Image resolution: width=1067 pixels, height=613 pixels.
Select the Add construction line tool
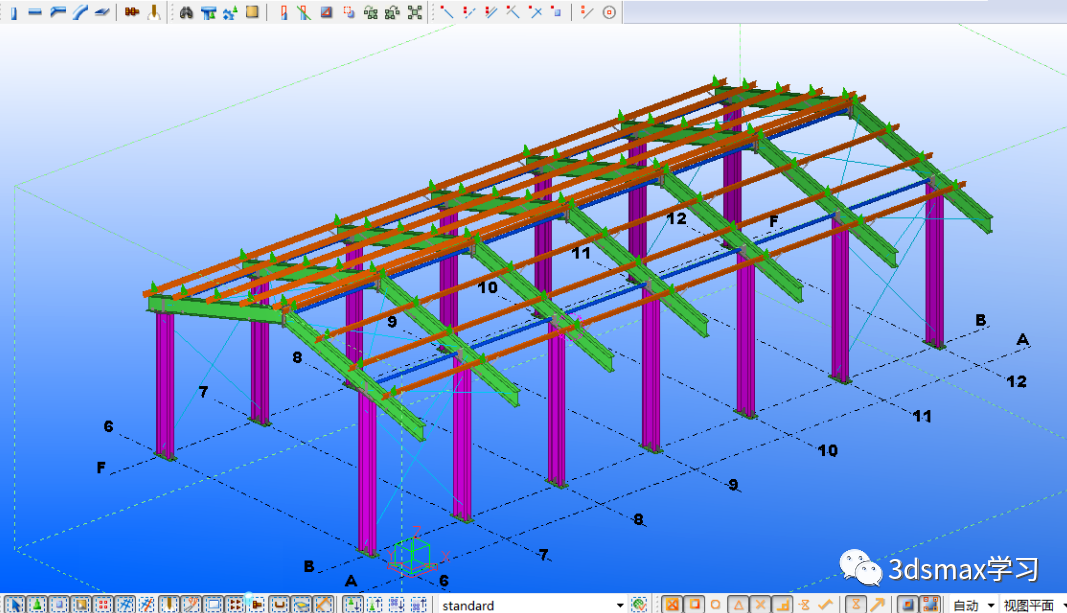pyautogui.click(x=587, y=12)
